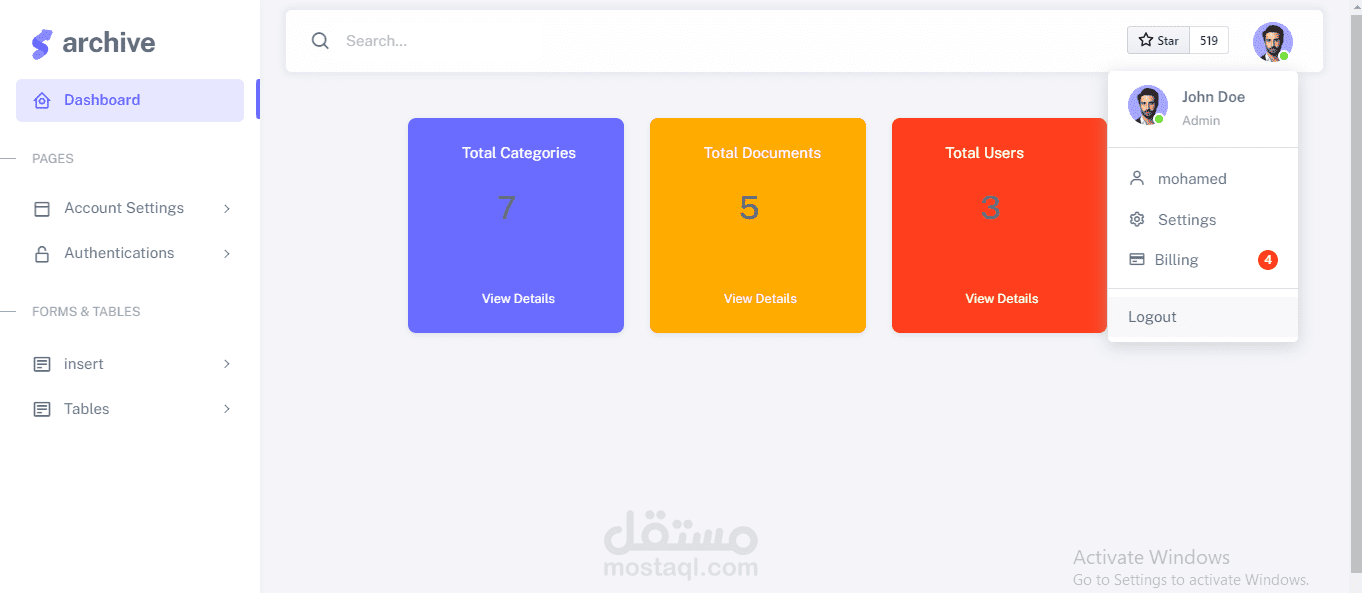
Task: Click the Tables list icon
Action: (42, 410)
